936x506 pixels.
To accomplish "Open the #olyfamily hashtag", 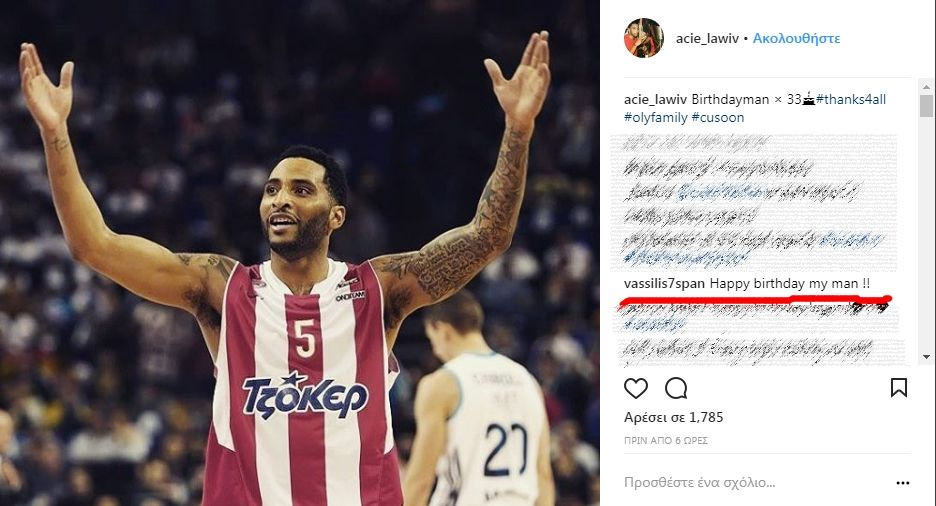I will click(656, 118).
